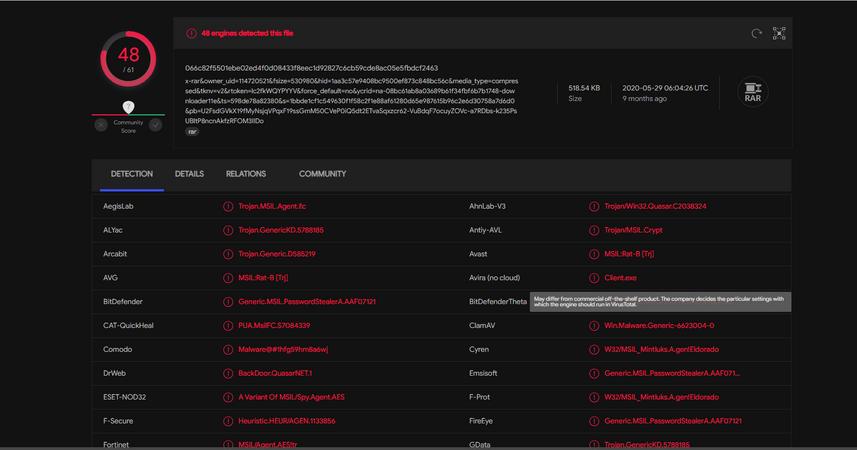The image size is (857, 450).
Task: Click warning icon for F-Secure detection
Action: [x=228, y=421]
